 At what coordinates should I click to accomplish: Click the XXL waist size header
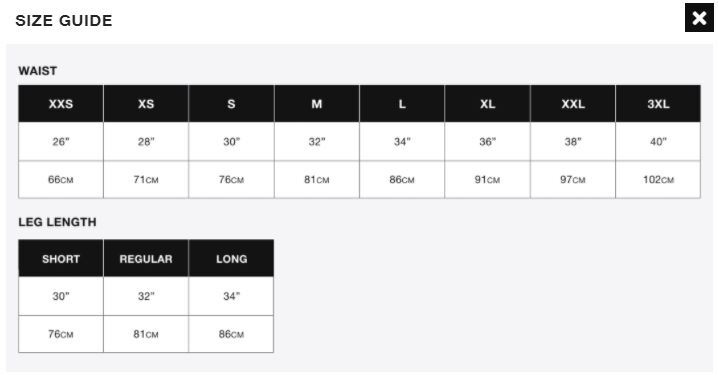click(573, 103)
